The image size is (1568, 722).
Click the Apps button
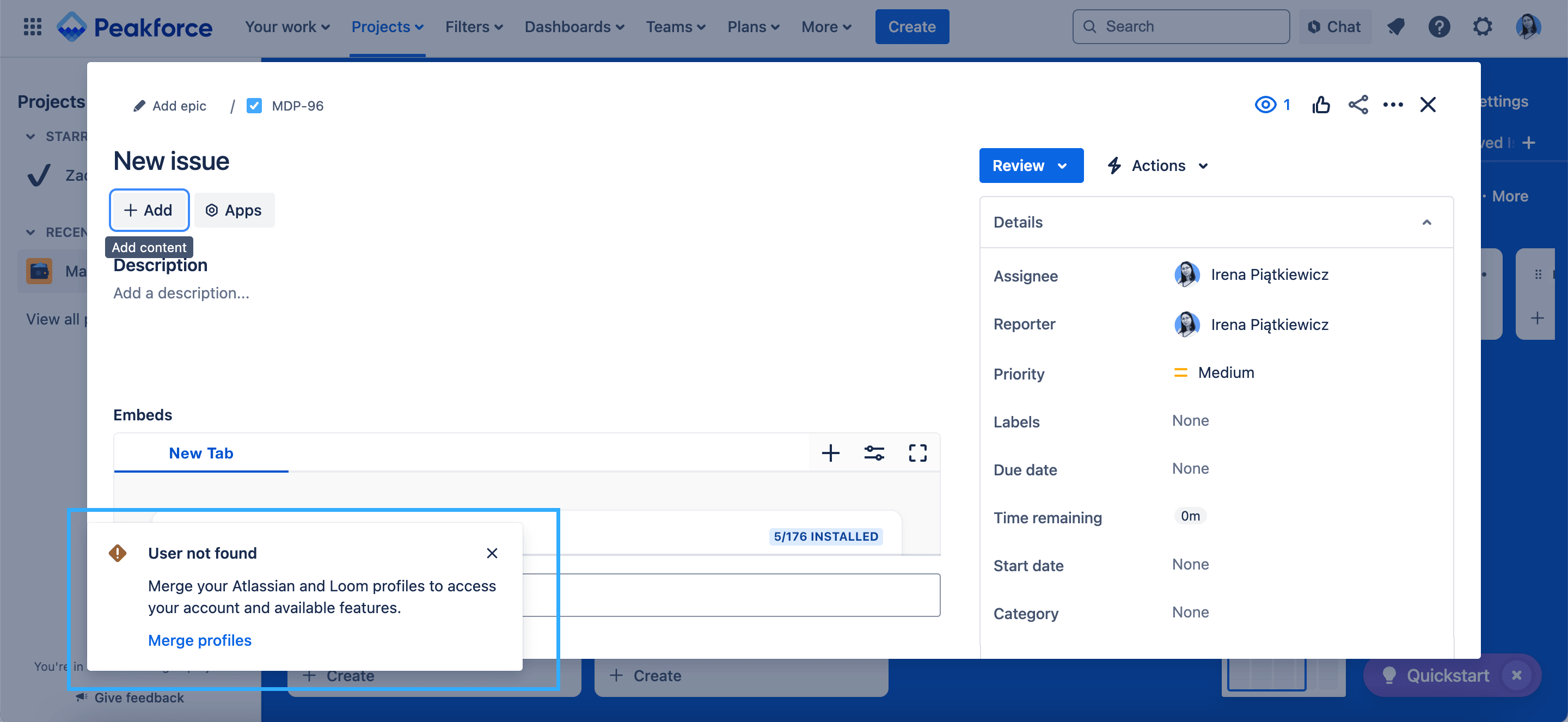(x=234, y=210)
